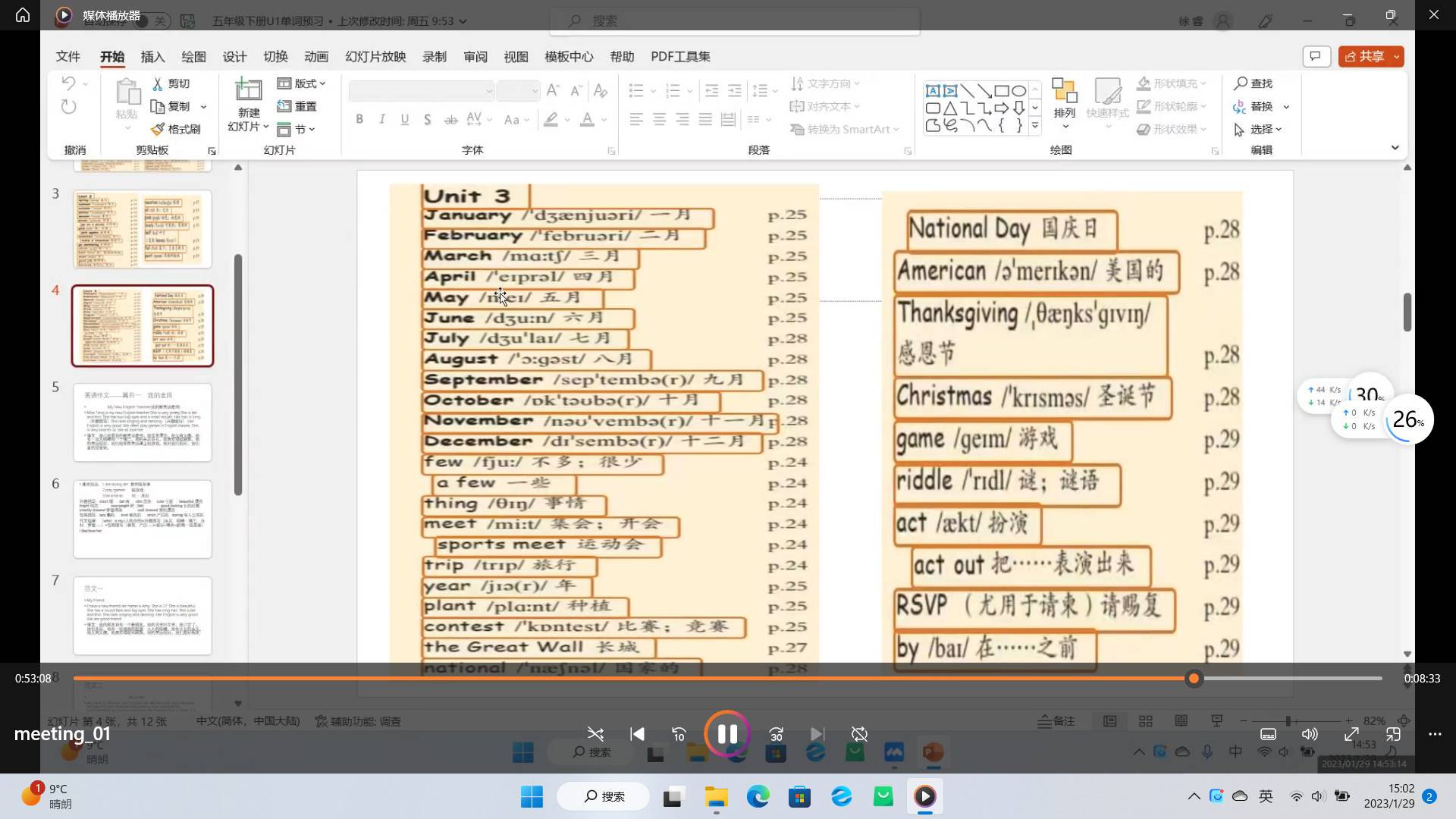1456x819 pixels.
Task: Click the bullets list icon
Action: pyautogui.click(x=636, y=91)
